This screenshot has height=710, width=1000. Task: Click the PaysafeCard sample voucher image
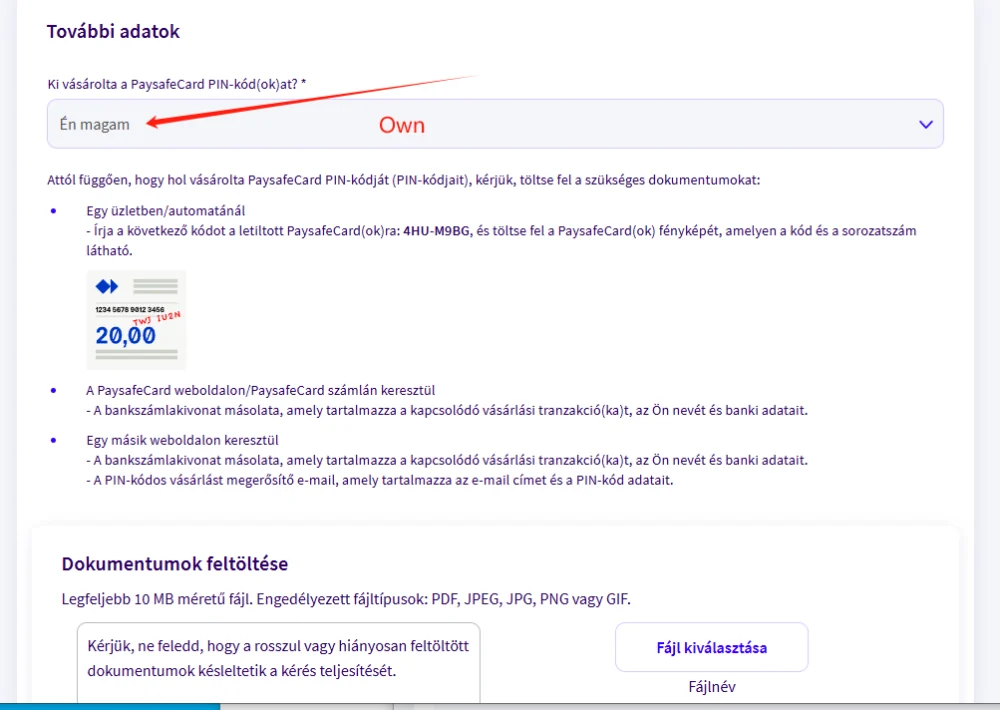point(136,320)
